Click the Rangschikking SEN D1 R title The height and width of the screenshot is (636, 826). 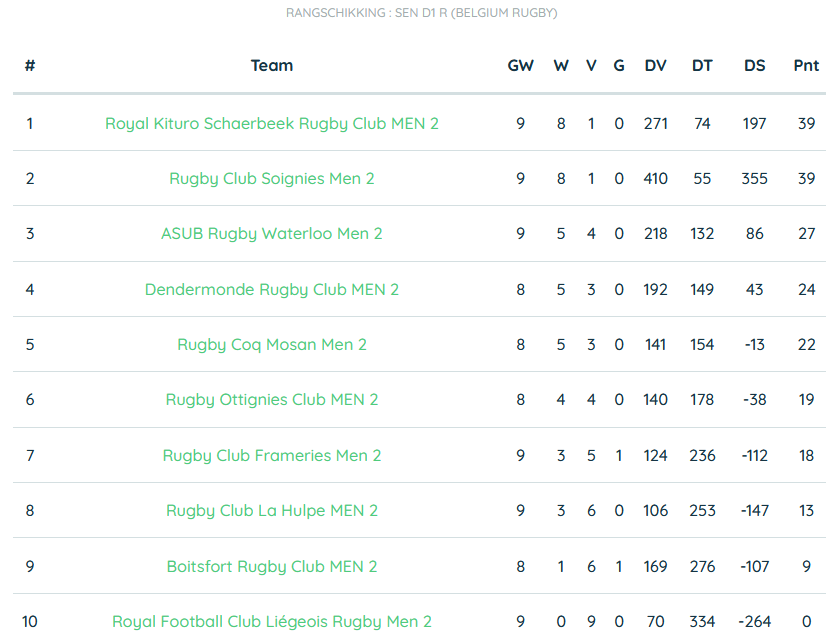pyautogui.click(x=421, y=13)
